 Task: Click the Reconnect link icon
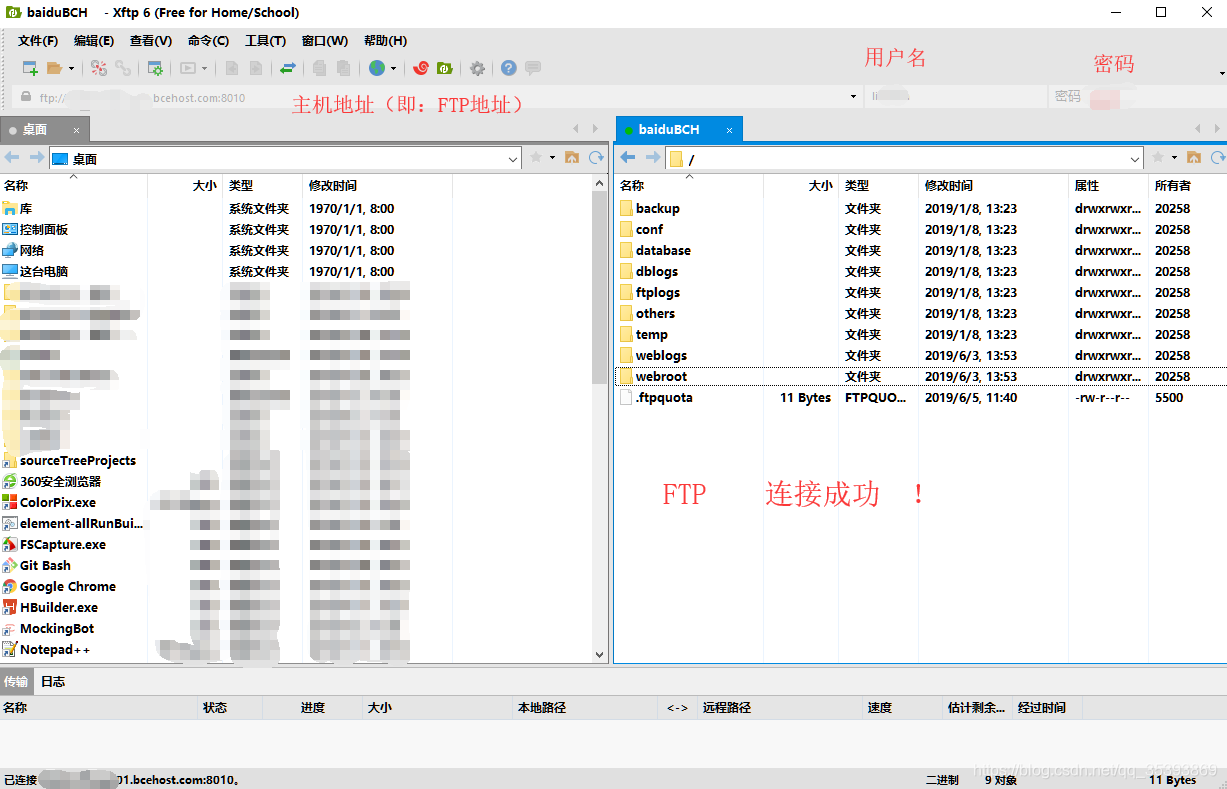(x=123, y=68)
